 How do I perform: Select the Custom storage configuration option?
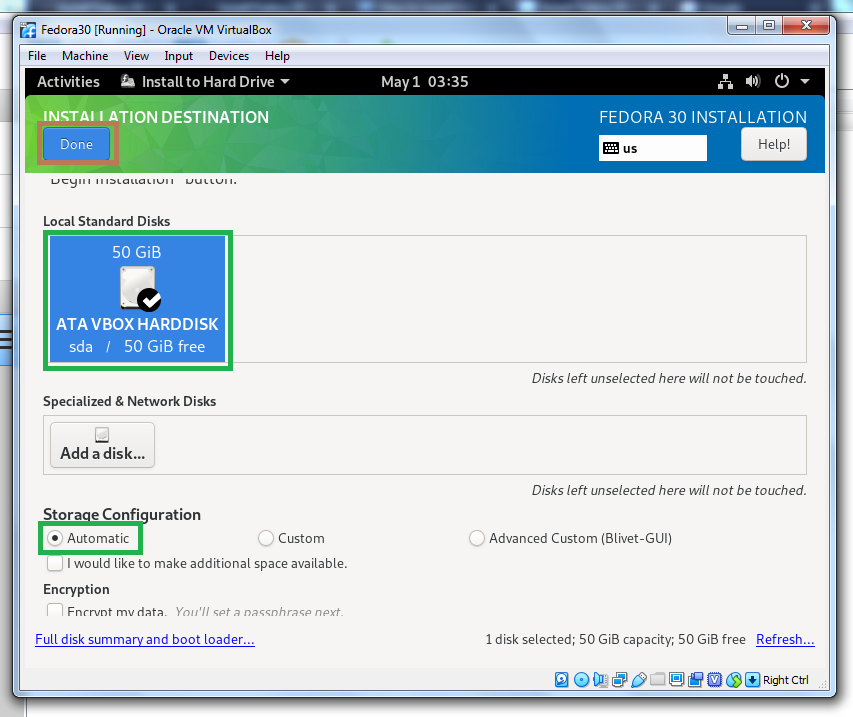pyautogui.click(x=292, y=538)
